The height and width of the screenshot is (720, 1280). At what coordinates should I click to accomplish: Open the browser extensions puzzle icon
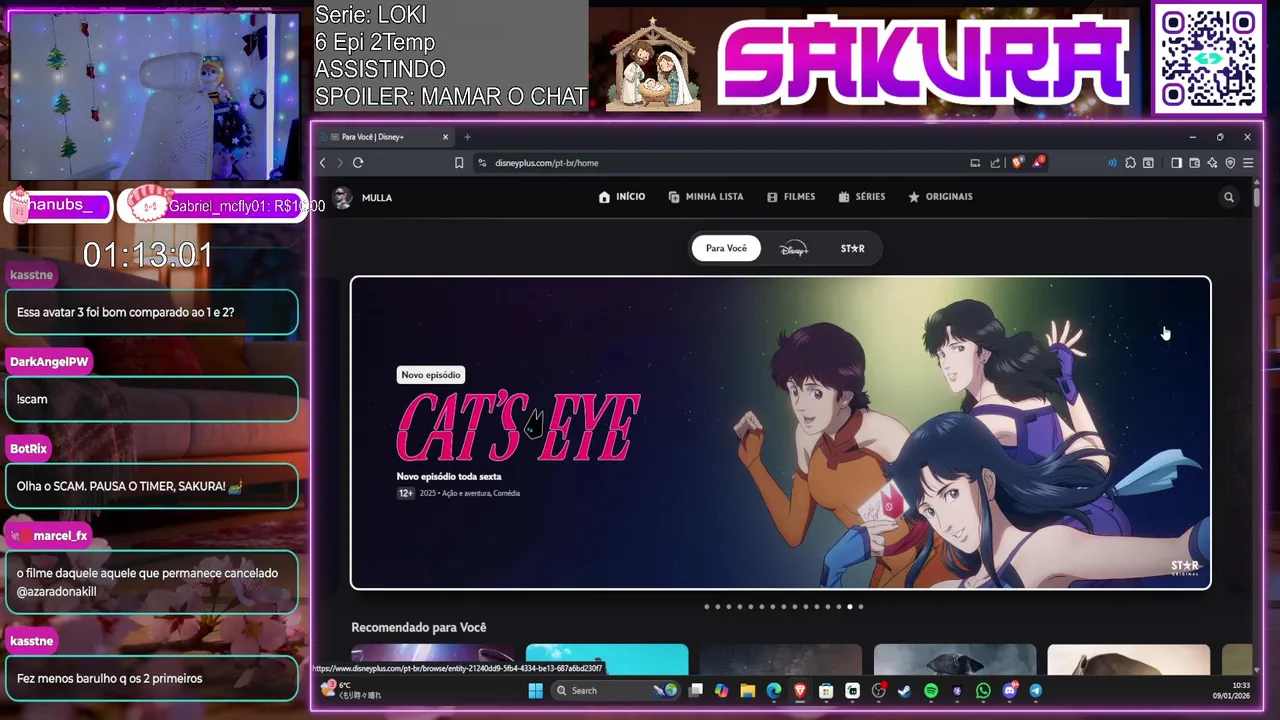pyautogui.click(x=1130, y=163)
